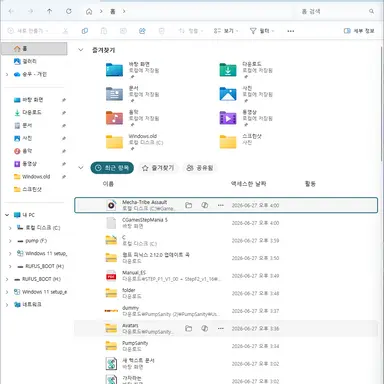The height and width of the screenshot is (384, 384).
Task: Open Documents folder icon in pinned grid
Action: pos(114,94)
